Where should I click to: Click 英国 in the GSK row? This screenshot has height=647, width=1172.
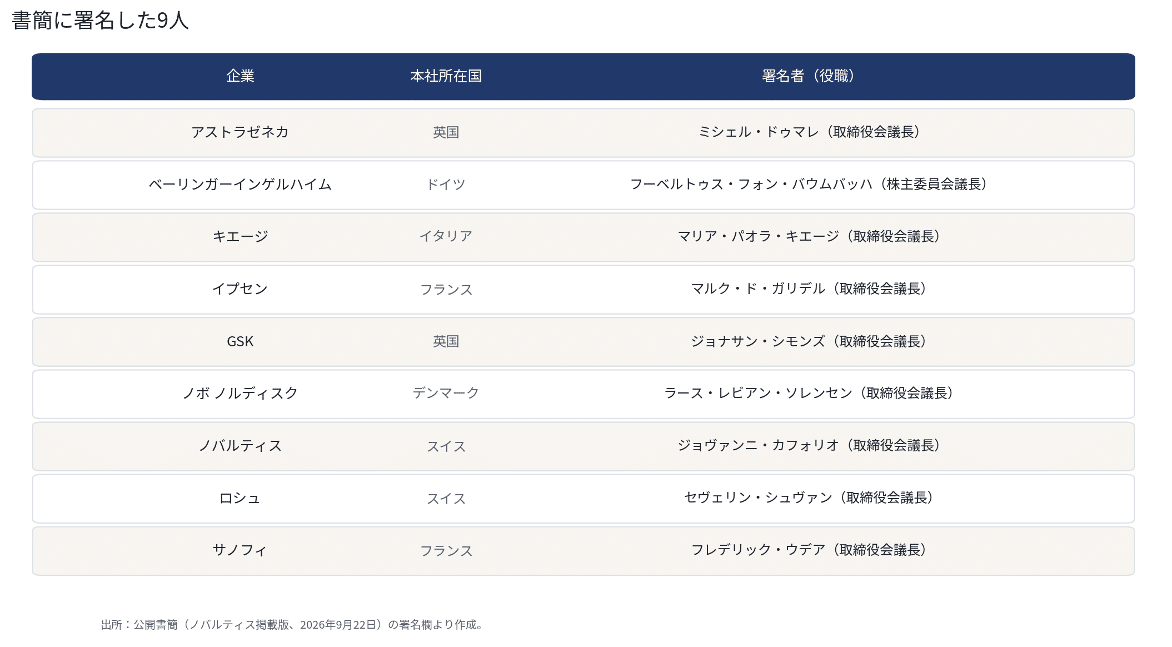tap(445, 341)
